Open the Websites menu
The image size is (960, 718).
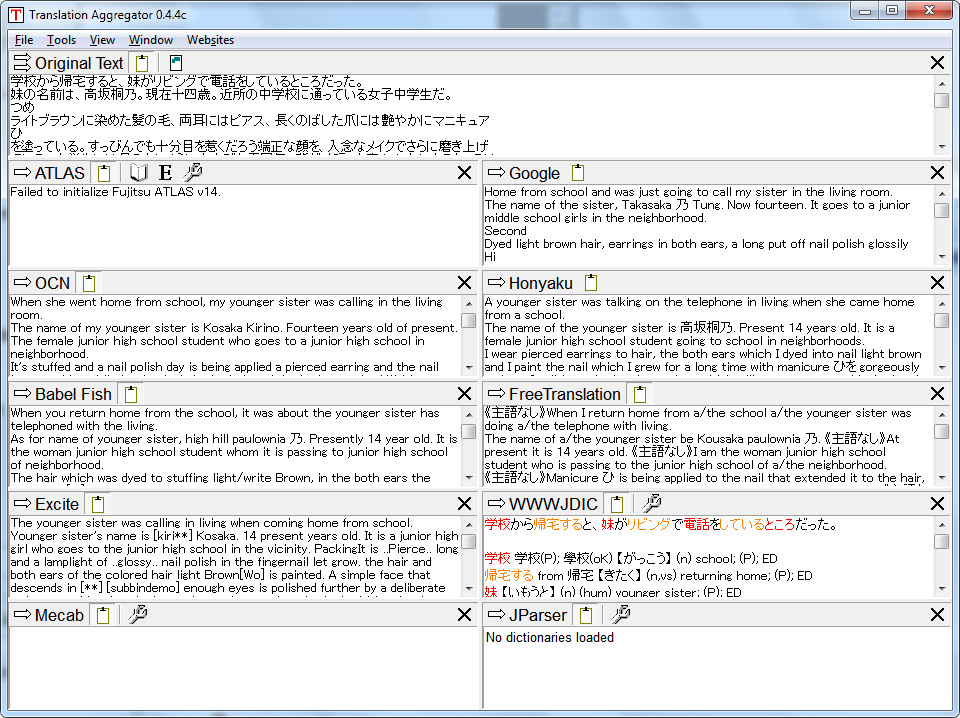210,40
